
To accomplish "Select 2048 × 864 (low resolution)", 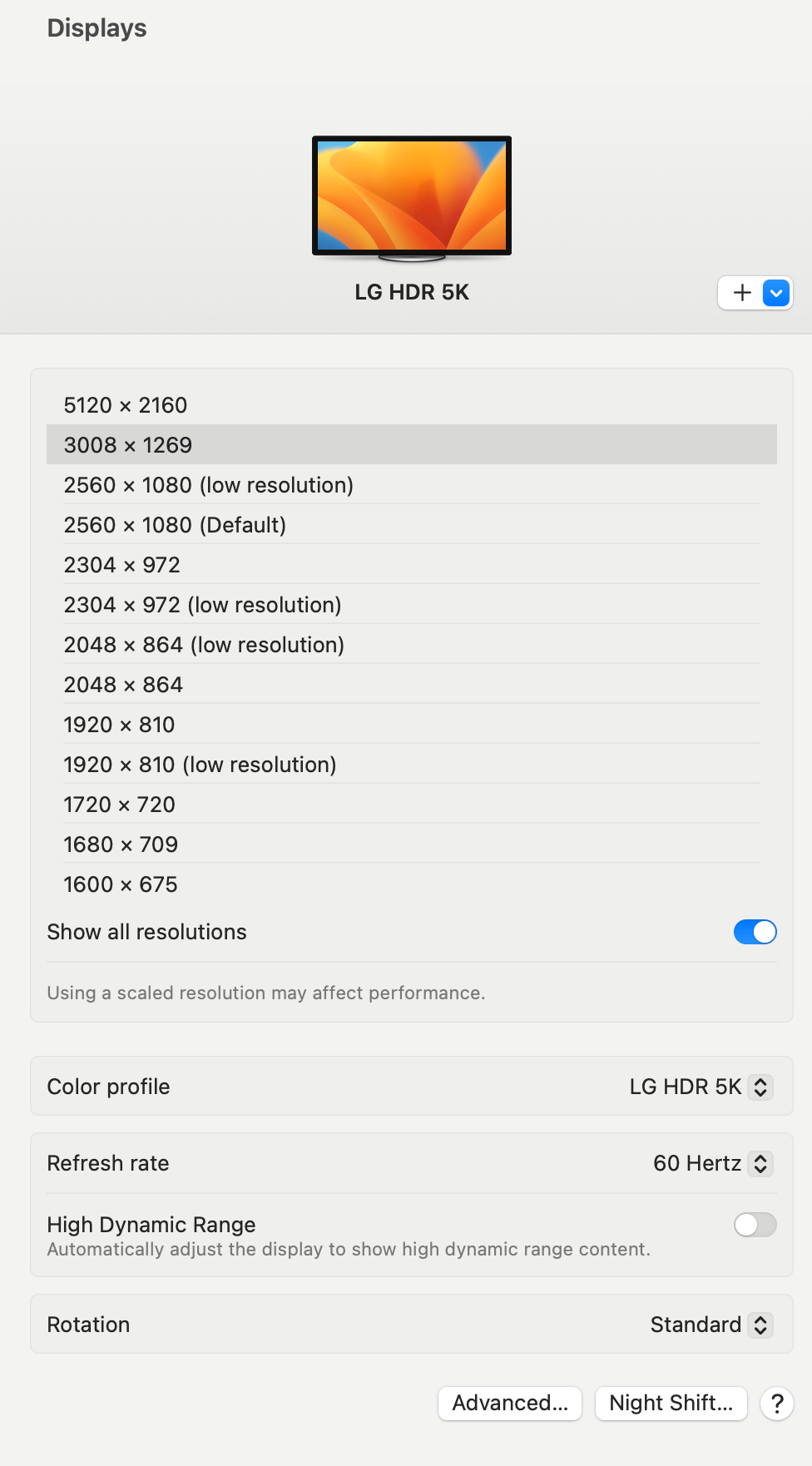I will [204, 645].
